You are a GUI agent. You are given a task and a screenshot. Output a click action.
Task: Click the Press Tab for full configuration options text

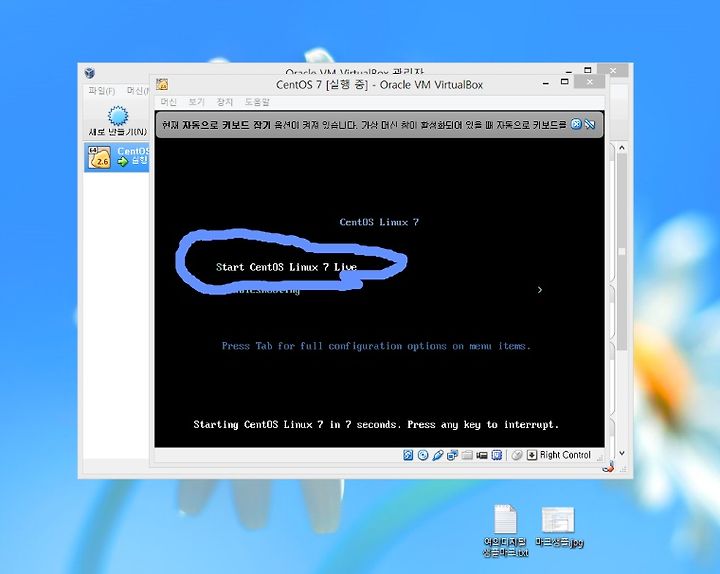click(376, 346)
